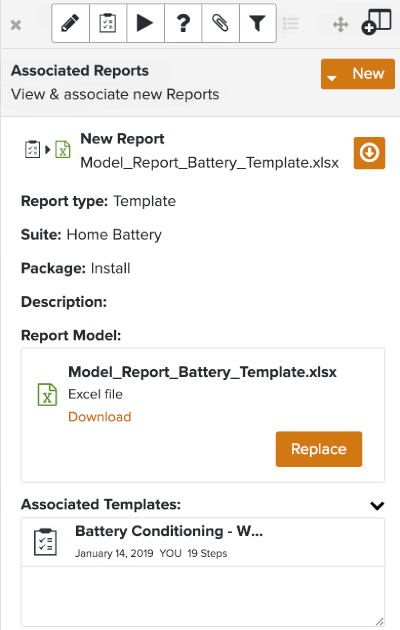The height and width of the screenshot is (630, 400).
Task: Click the January 14, 2019 date text
Action: (114, 553)
